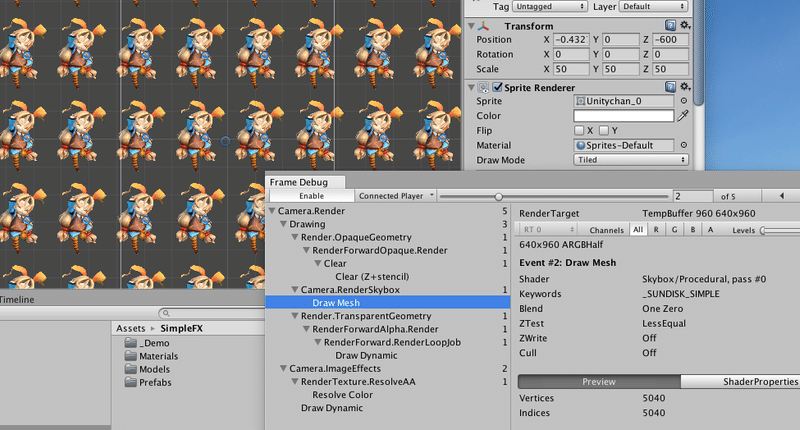Switch to the ShaderProperties tab

click(740, 382)
